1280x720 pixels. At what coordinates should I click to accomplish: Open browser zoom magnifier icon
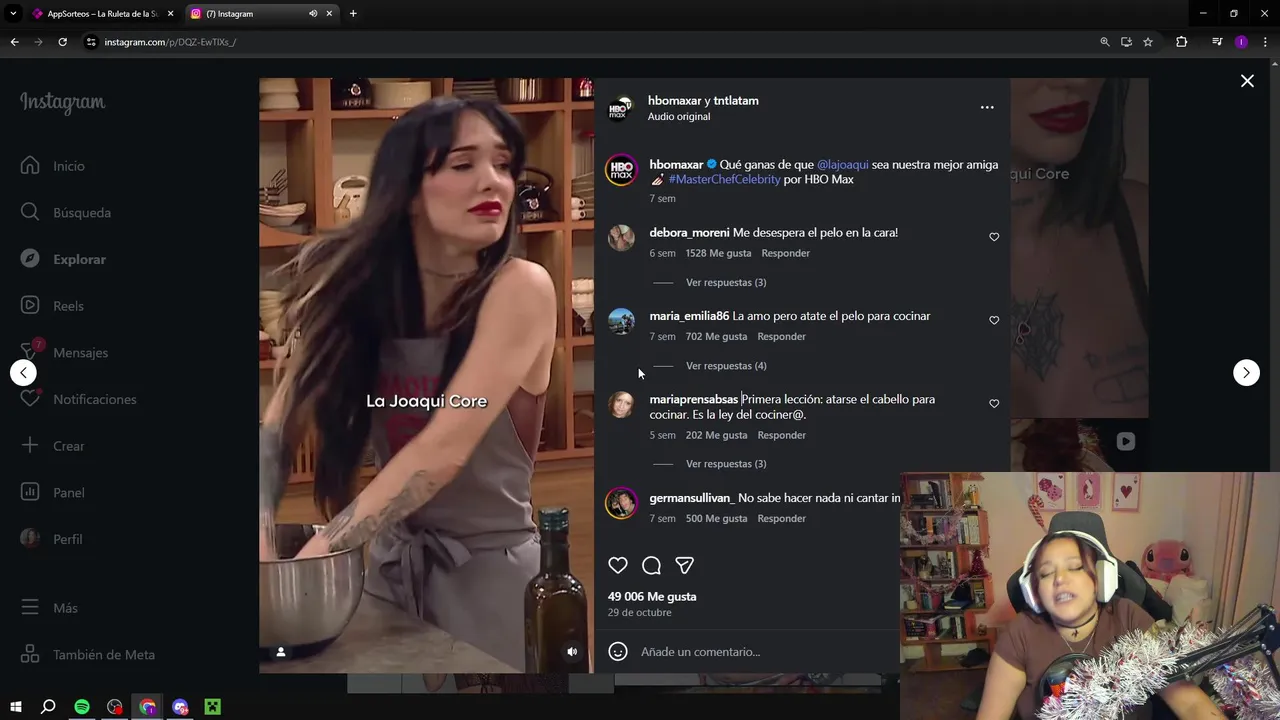(1104, 42)
